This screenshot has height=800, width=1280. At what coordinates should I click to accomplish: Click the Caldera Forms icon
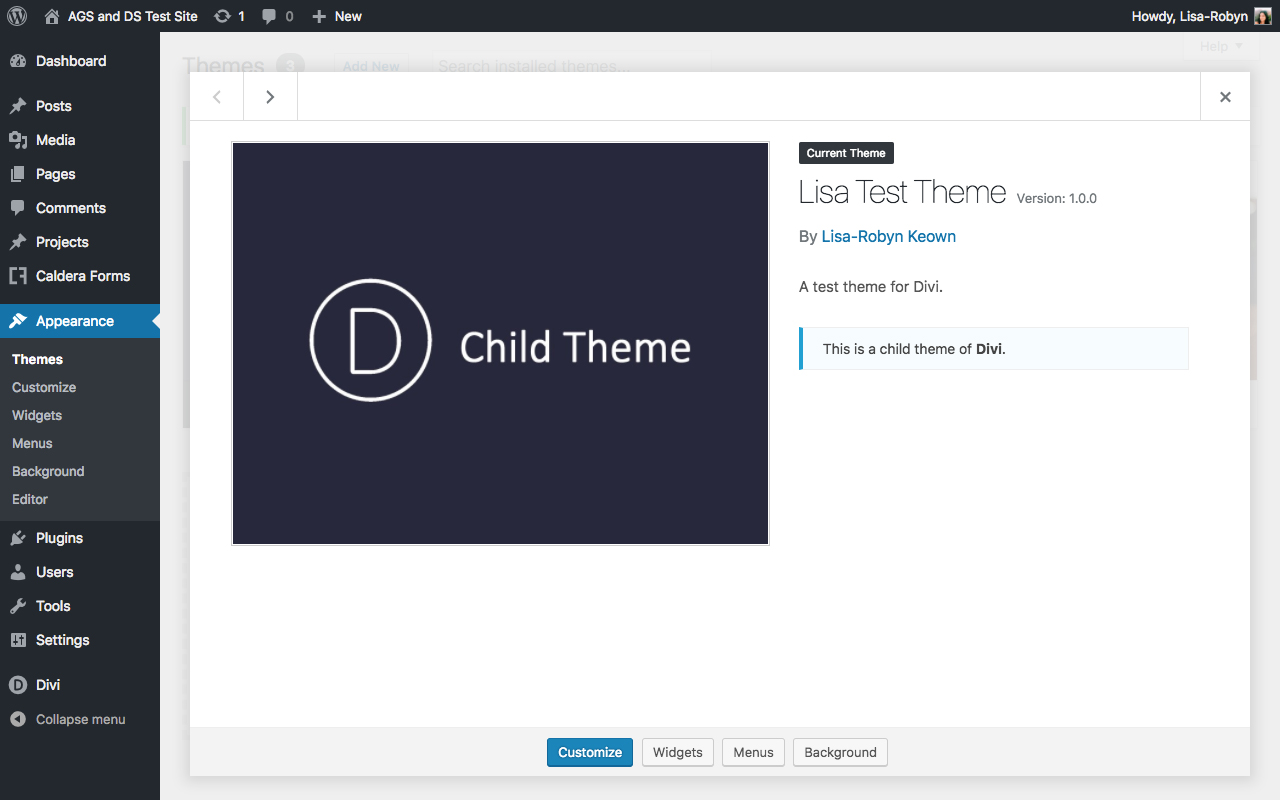click(18, 276)
